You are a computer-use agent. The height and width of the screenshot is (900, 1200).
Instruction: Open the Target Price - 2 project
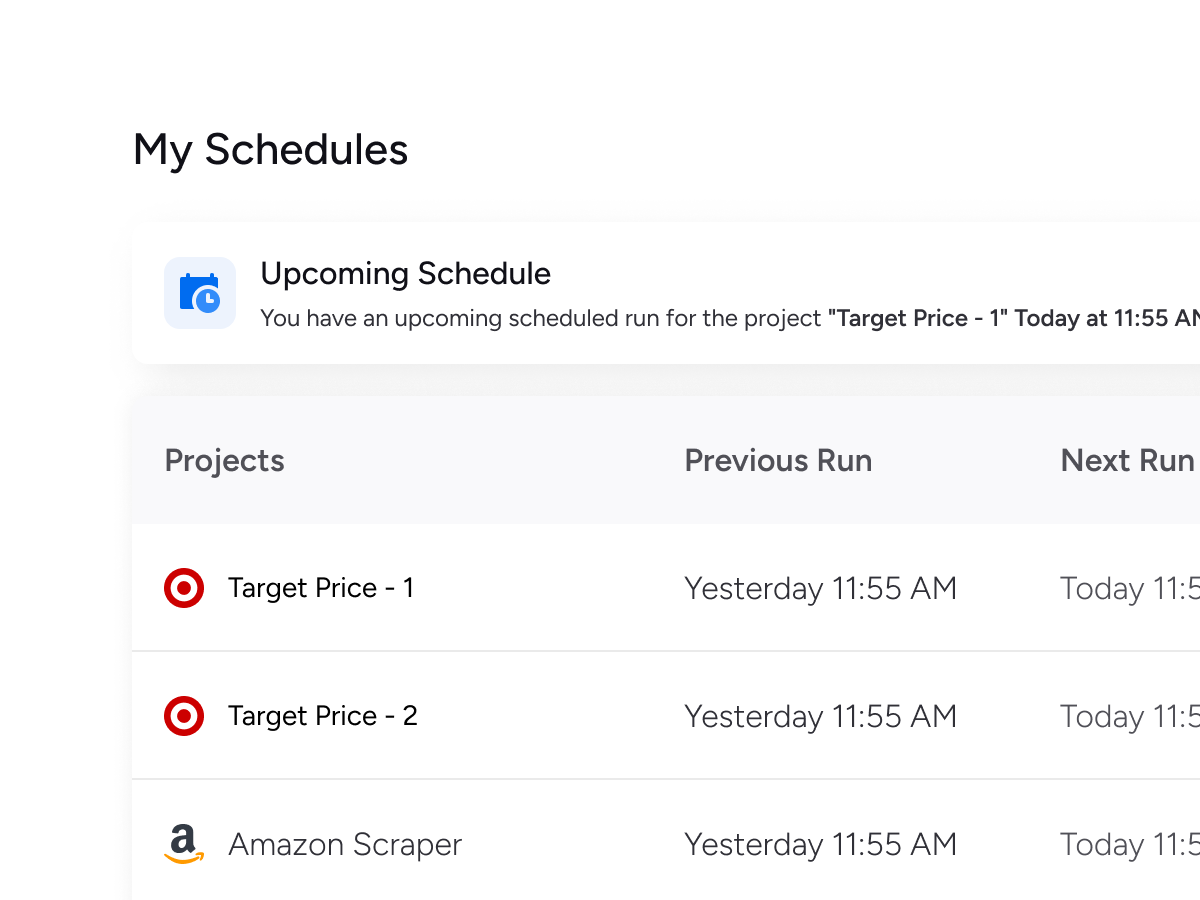(322, 716)
